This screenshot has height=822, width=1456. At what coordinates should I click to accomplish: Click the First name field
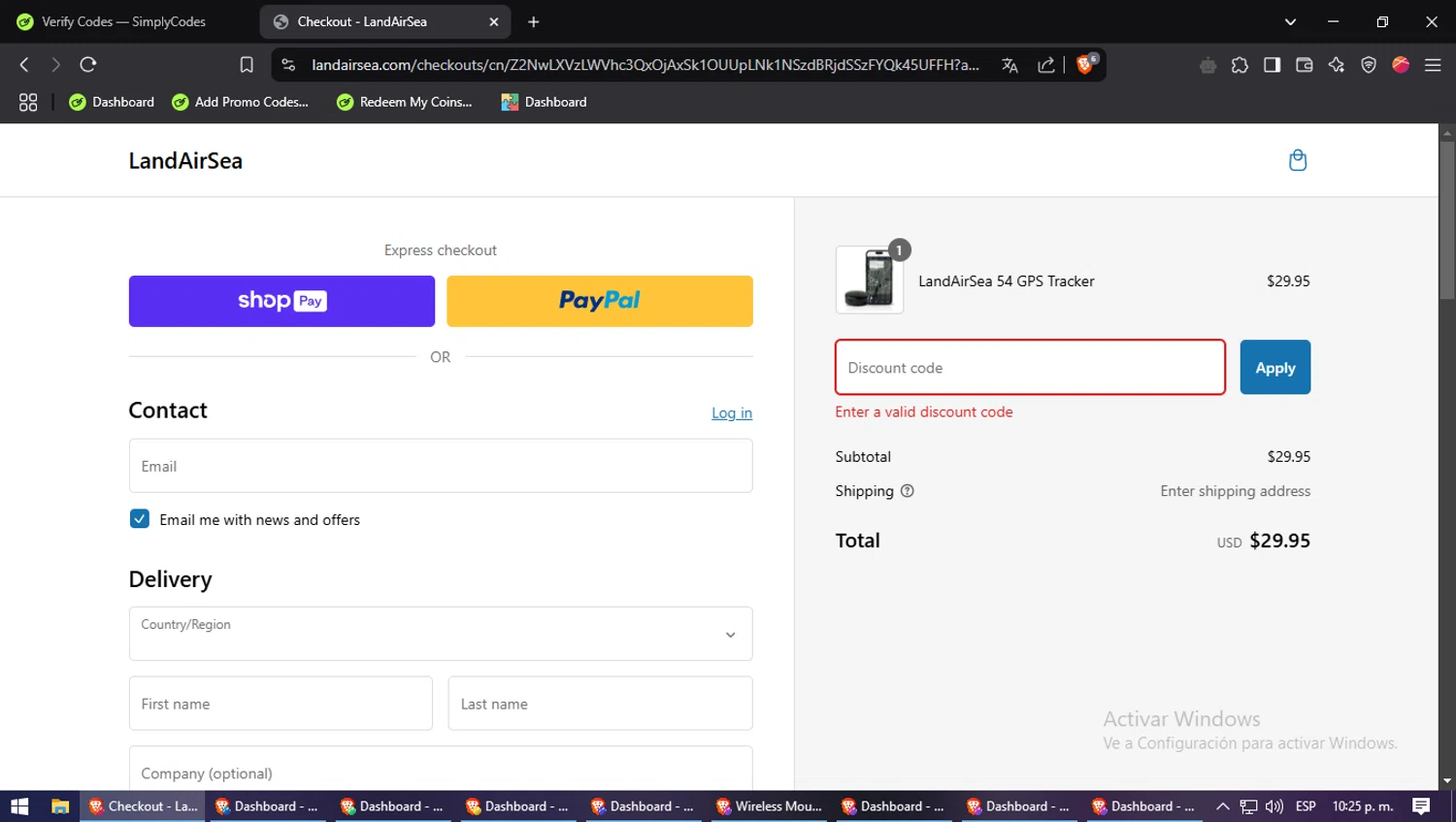pos(281,704)
